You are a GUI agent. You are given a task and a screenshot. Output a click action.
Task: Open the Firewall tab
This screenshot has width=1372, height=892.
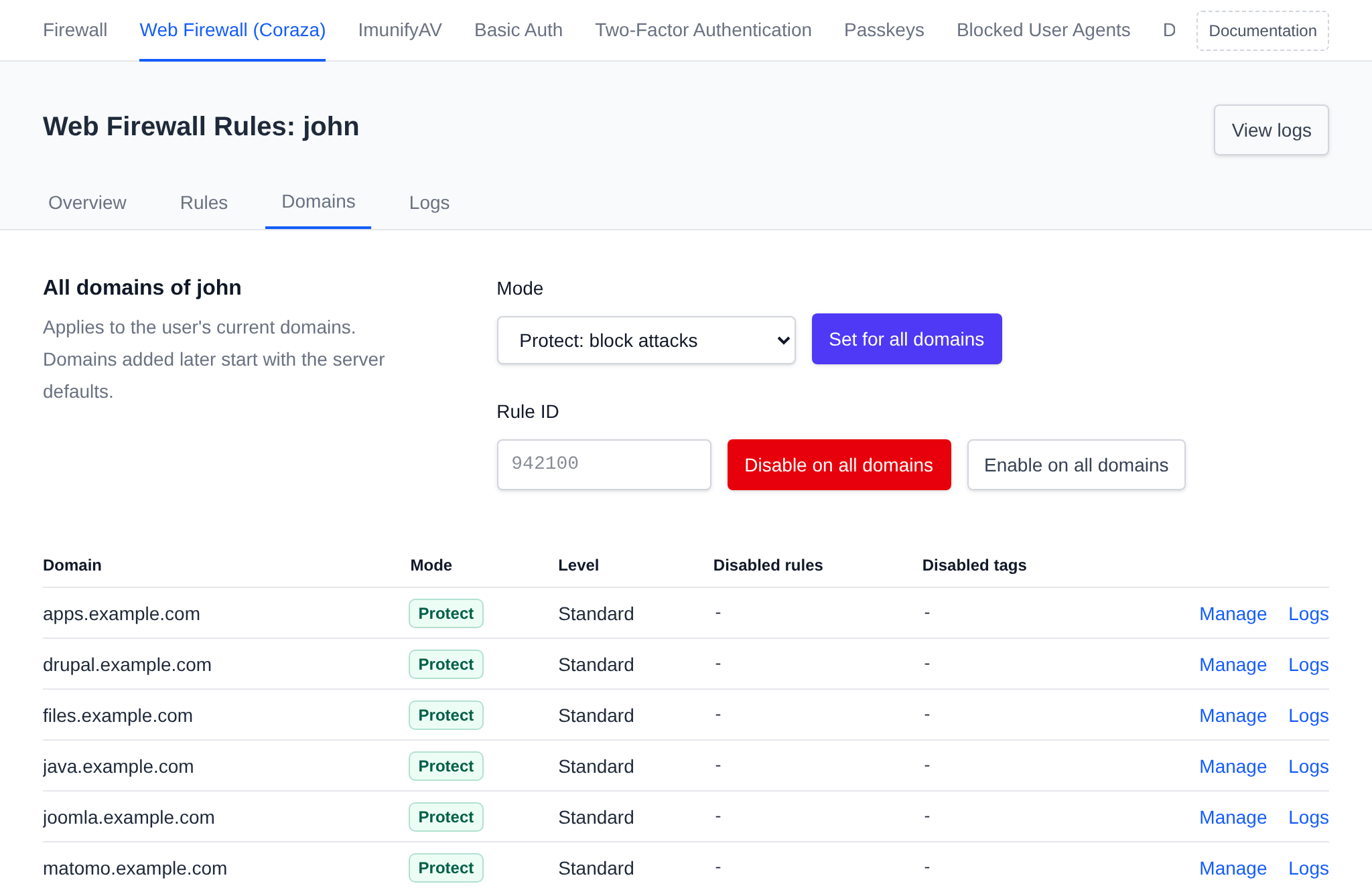point(75,30)
